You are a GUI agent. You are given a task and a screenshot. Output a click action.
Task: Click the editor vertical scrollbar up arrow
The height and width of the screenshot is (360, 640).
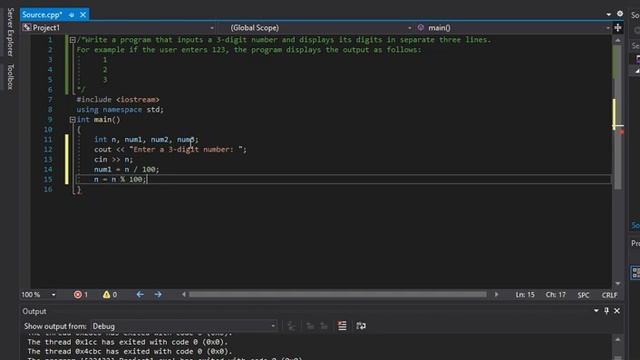[x=618, y=40]
